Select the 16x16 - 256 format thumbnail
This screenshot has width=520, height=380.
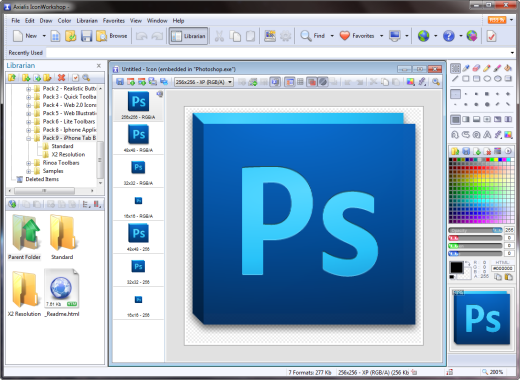pos(138,304)
